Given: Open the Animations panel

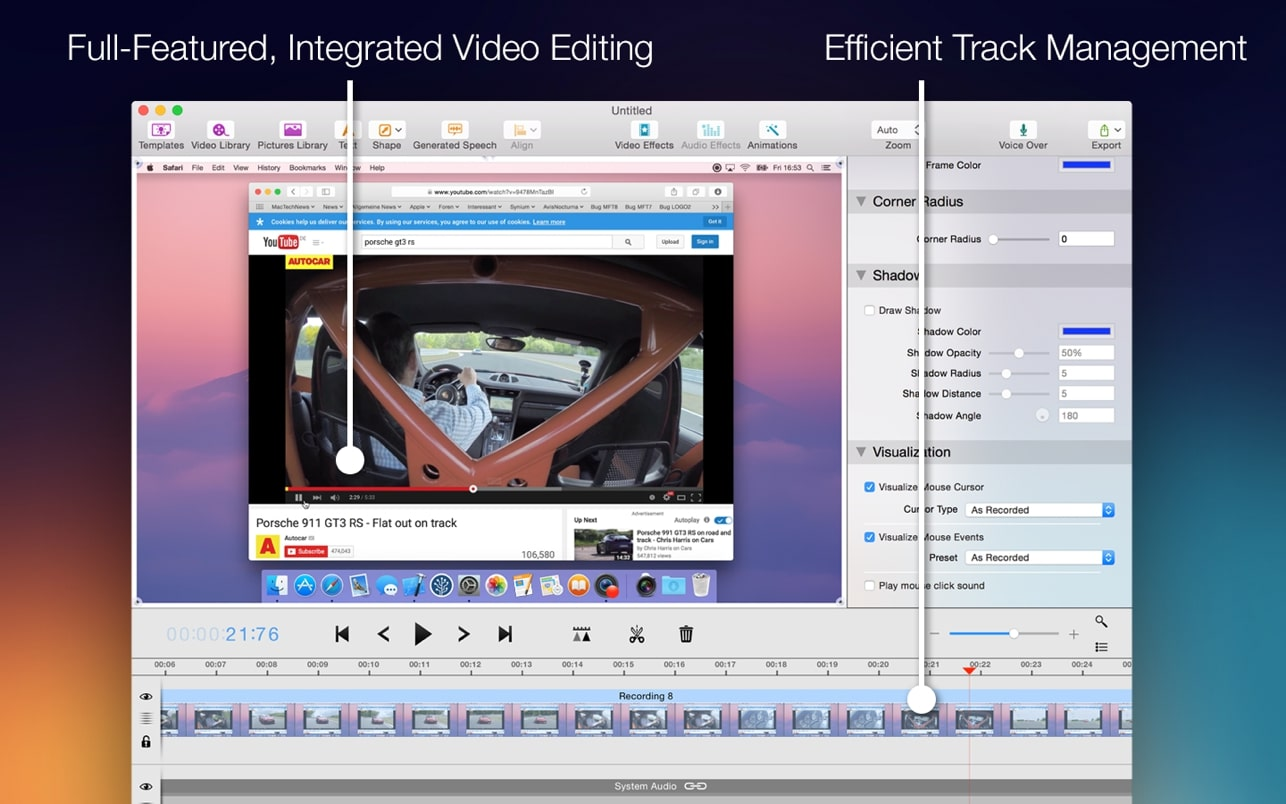Looking at the screenshot, I should [x=772, y=130].
